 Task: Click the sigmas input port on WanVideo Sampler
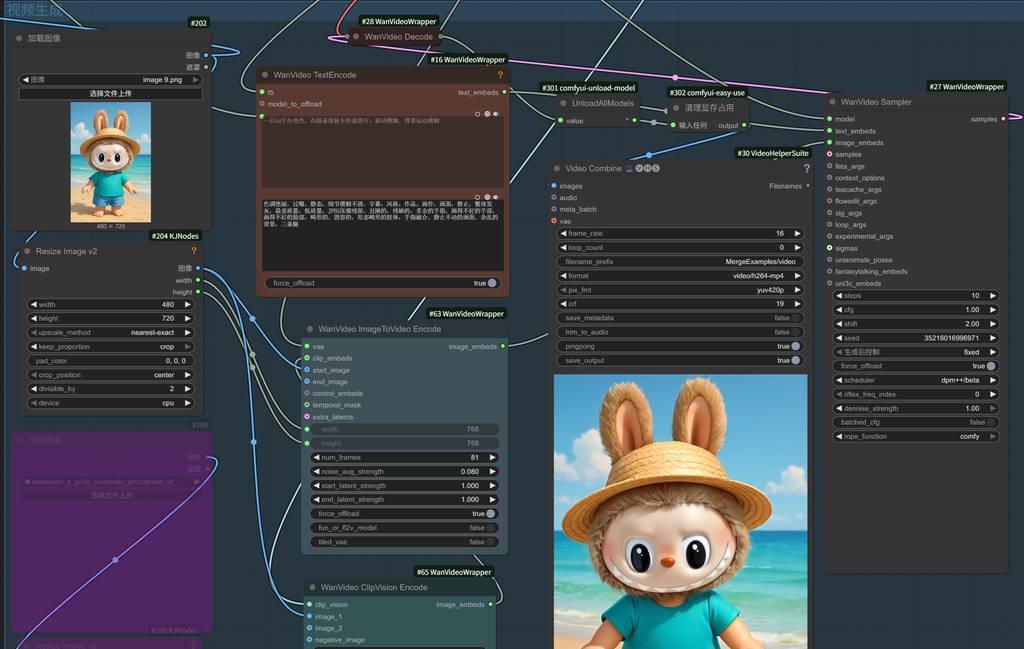click(829, 248)
